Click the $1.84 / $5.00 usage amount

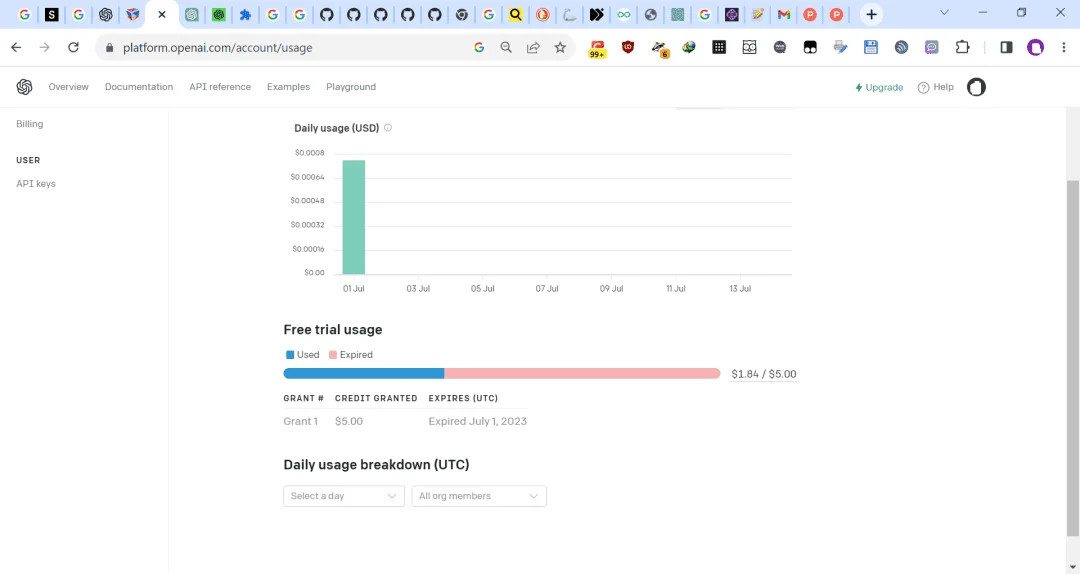click(x=764, y=374)
